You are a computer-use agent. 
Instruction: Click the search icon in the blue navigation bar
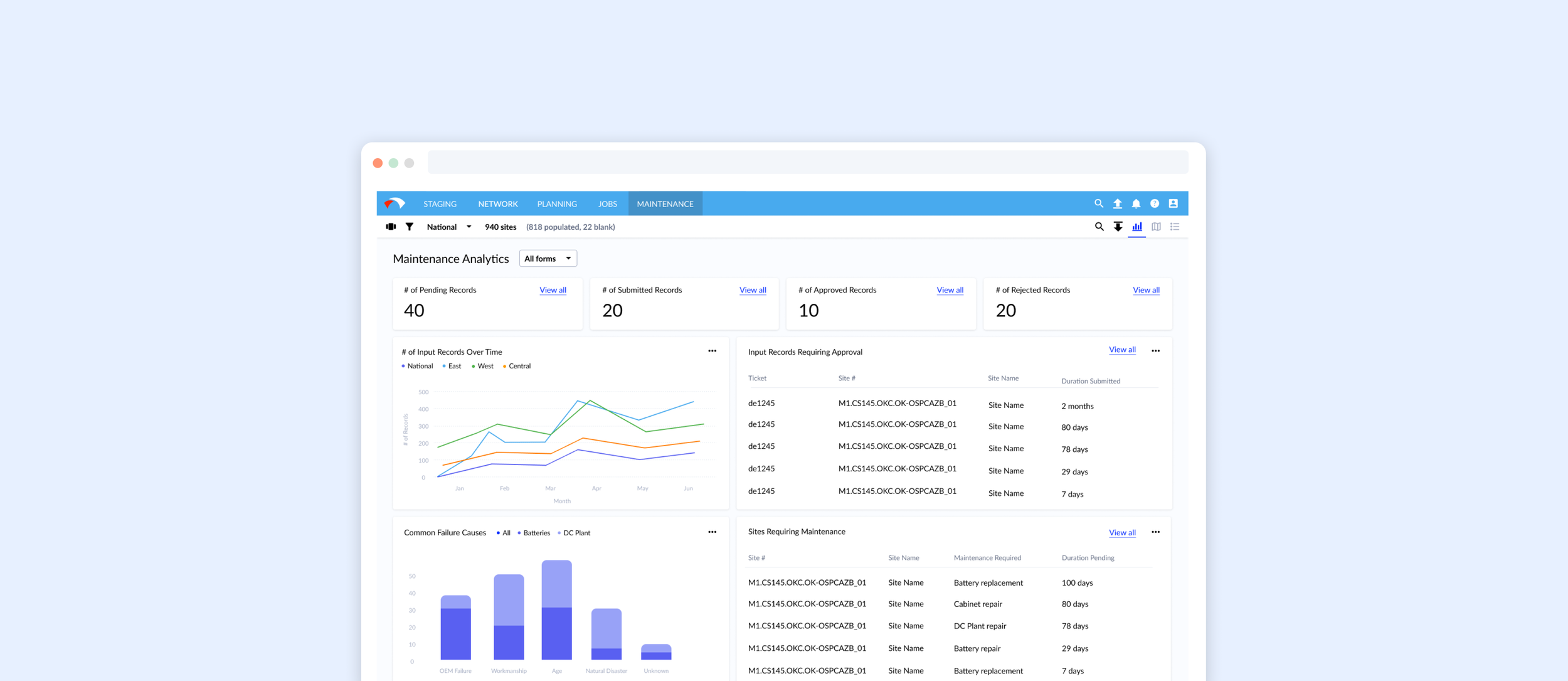[1098, 203]
